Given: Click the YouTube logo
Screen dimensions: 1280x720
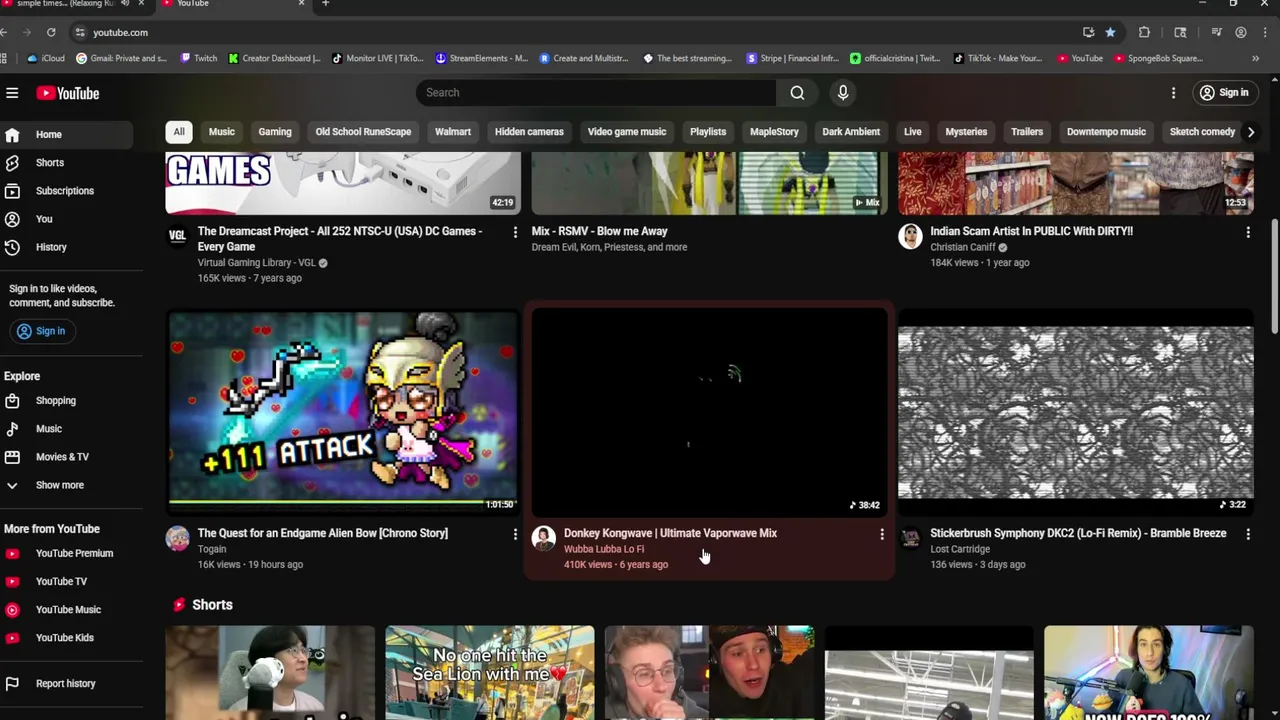Looking at the screenshot, I should click(68, 93).
